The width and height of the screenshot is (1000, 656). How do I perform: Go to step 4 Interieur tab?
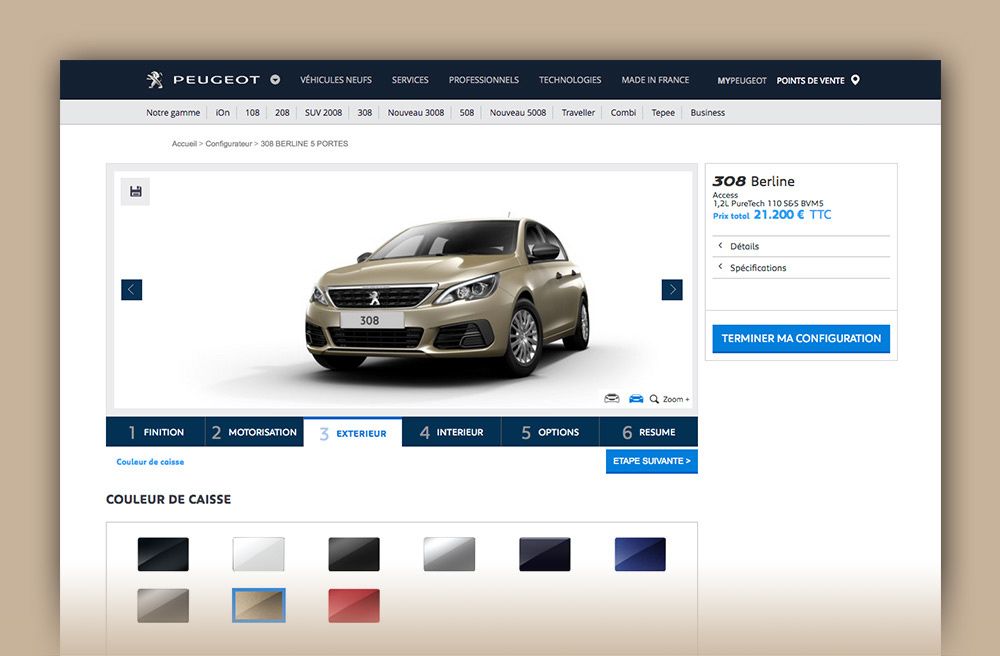[x=452, y=432]
